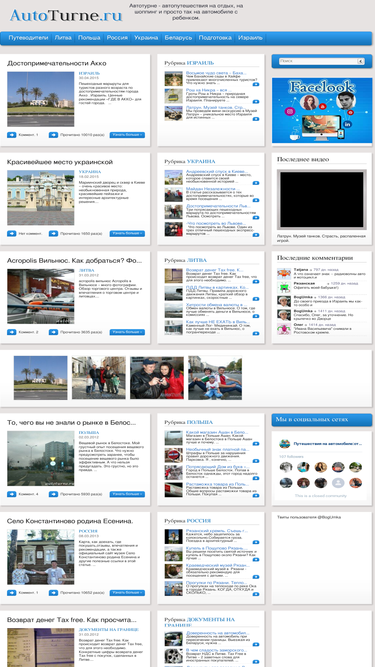Click 'Узнать больше' under the Белосток market article
The width and height of the screenshot is (375, 667).
(x=127, y=494)
